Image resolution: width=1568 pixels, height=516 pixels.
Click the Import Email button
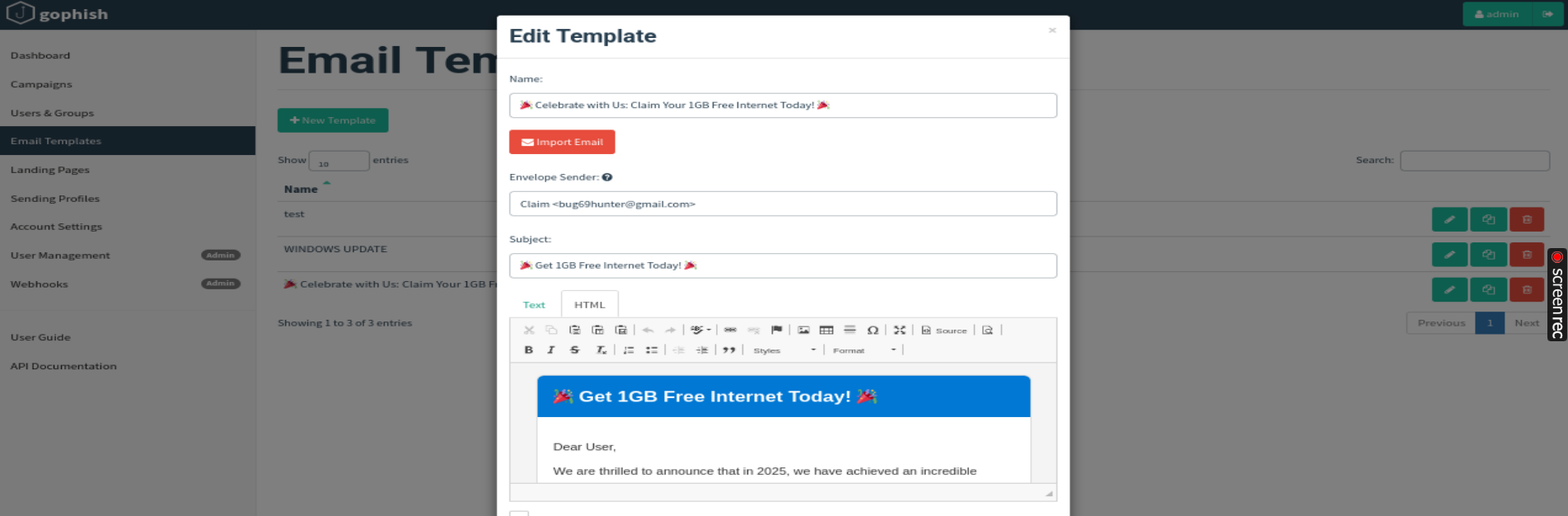[562, 142]
